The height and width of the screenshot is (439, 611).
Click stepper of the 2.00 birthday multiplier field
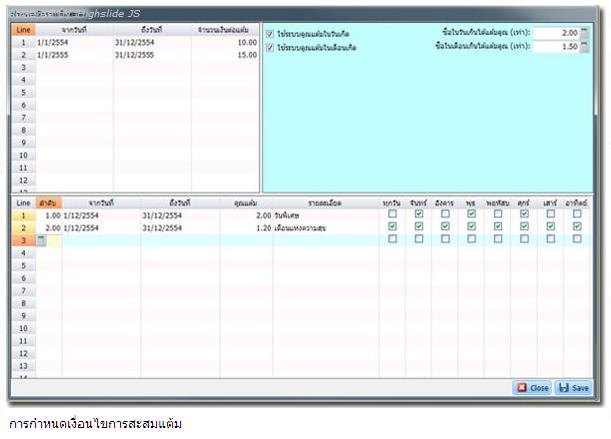pos(585,33)
